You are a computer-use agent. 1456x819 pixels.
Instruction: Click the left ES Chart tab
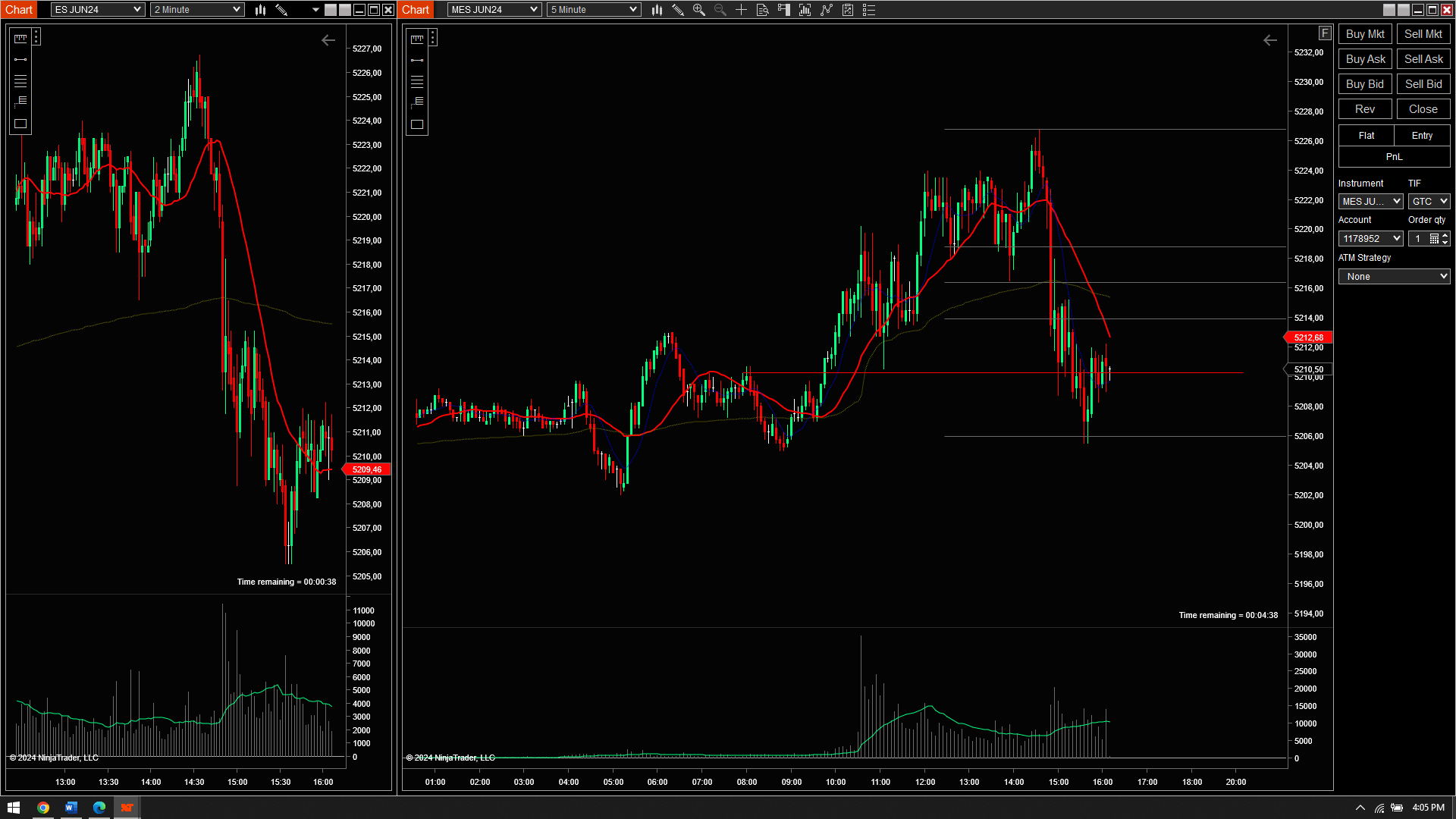pos(19,10)
